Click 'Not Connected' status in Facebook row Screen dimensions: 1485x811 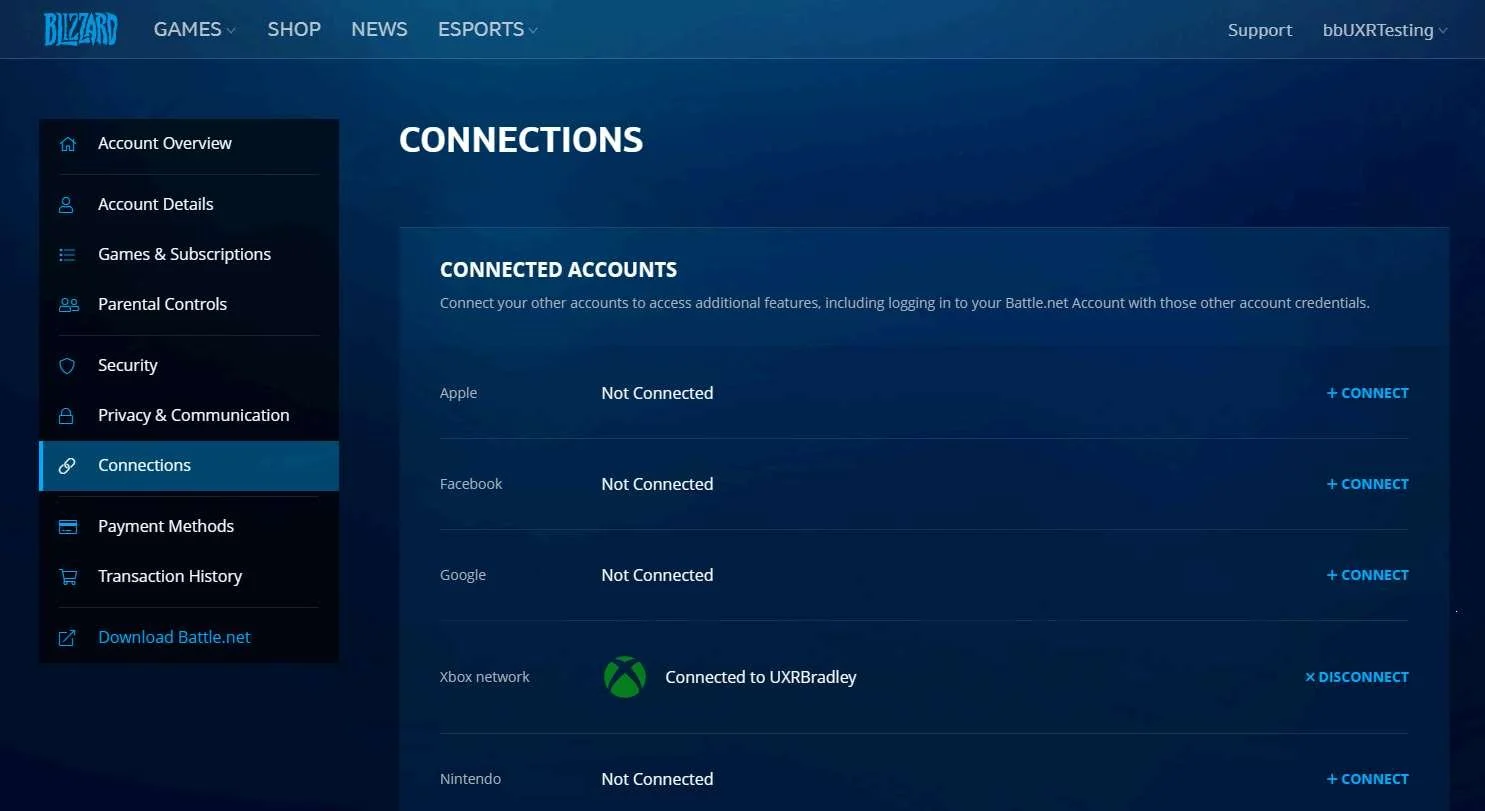click(657, 485)
